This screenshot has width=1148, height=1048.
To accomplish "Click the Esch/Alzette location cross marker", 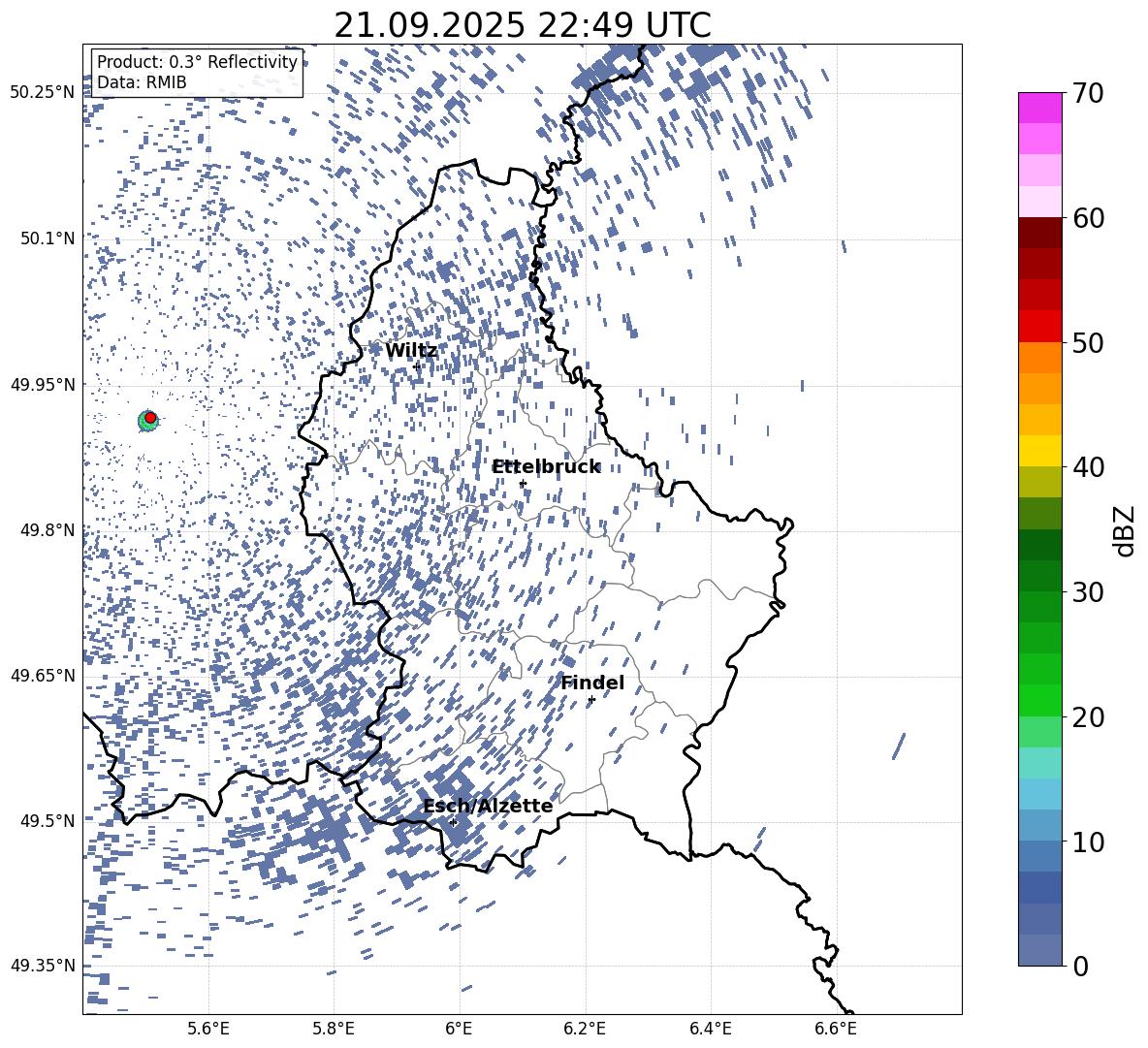I will click(453, 822).
